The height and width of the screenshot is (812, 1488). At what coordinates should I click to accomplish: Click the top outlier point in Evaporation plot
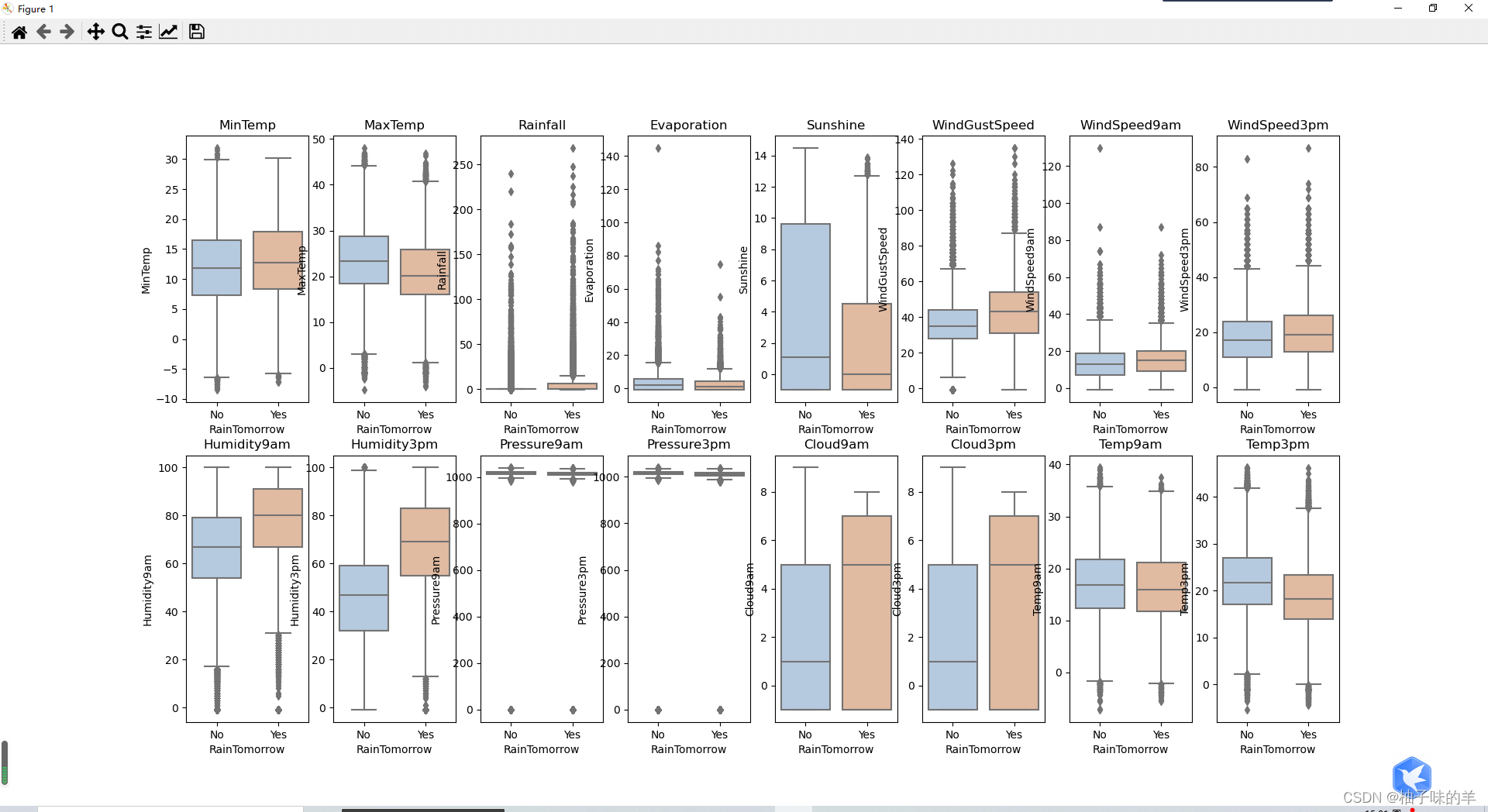tap(658, 148)
